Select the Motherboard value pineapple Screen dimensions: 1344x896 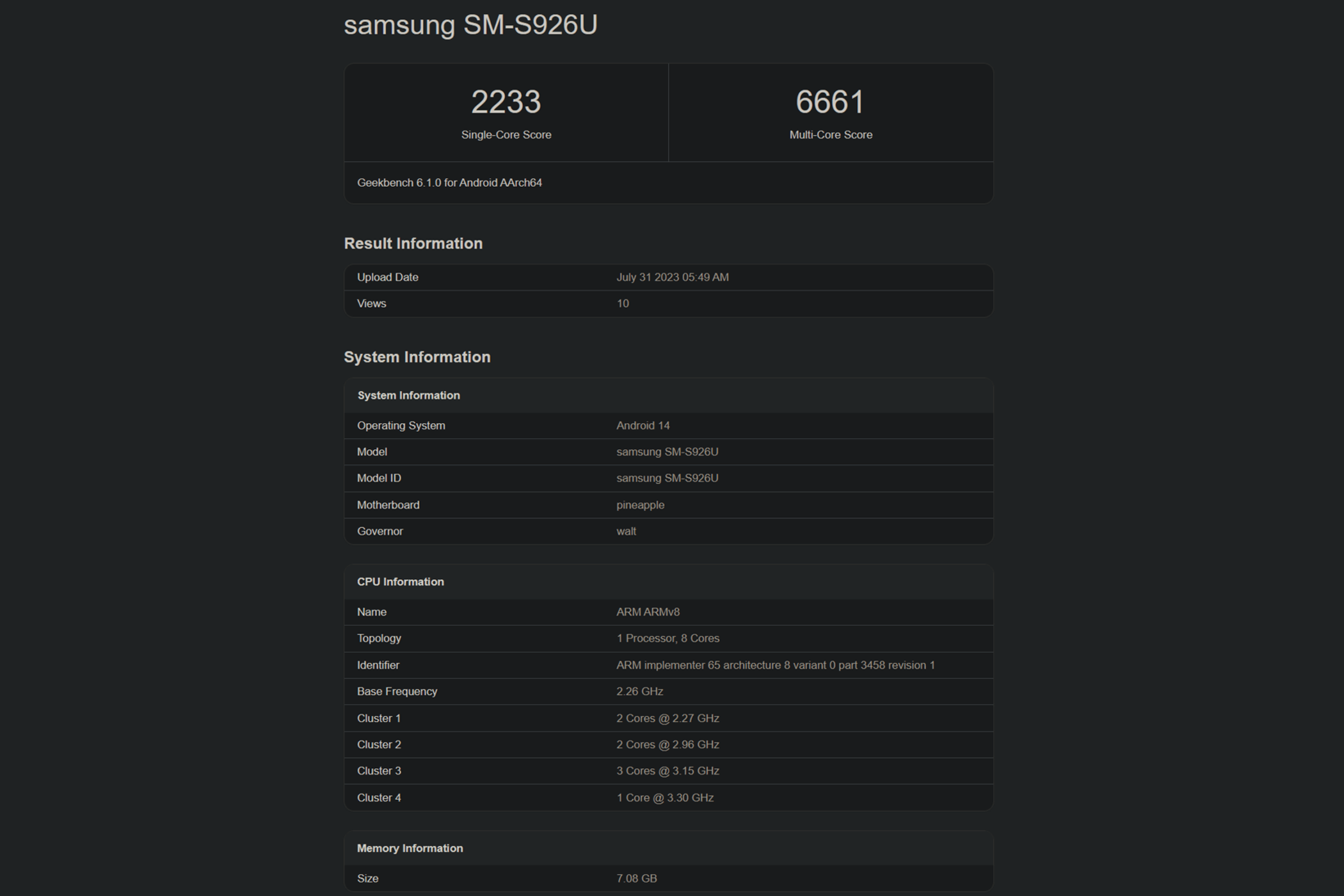pos(640,504)
